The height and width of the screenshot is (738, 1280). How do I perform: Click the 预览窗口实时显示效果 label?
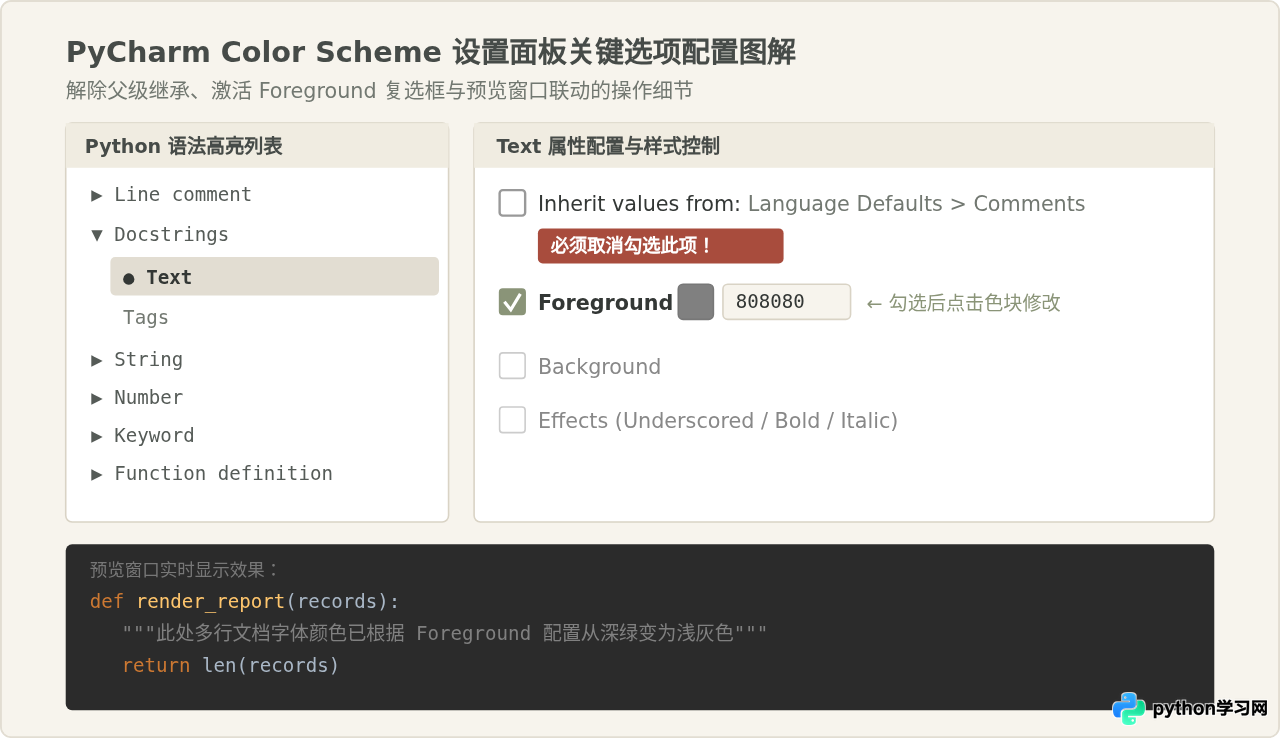pyautogui.click(x=186, y=570)
